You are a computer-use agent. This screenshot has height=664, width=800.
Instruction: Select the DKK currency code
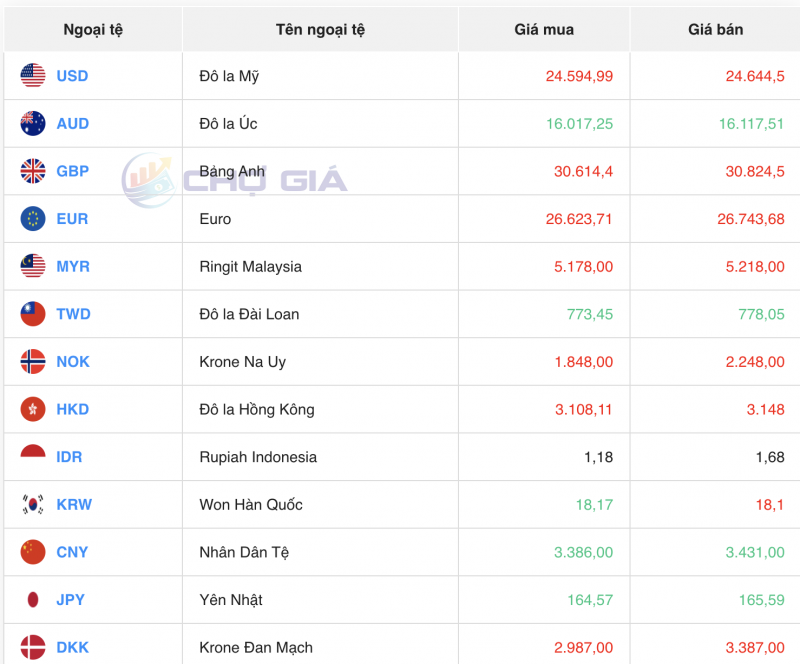pyautogui.click(x=71, y=646)
